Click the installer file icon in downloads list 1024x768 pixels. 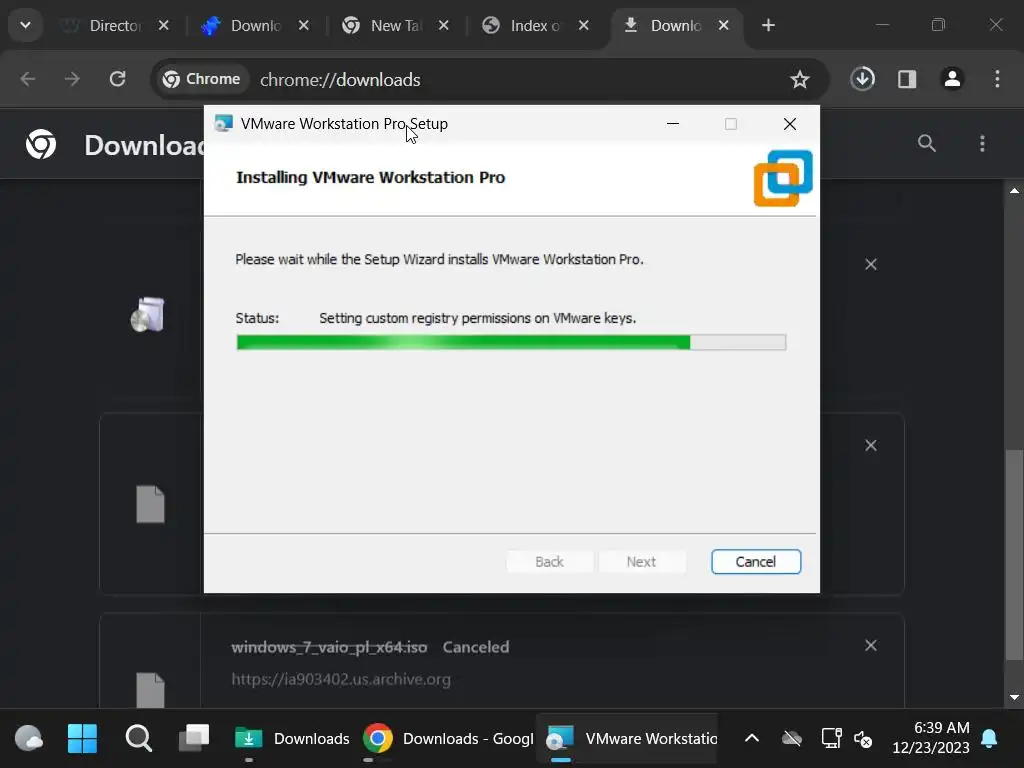[148, 314]
